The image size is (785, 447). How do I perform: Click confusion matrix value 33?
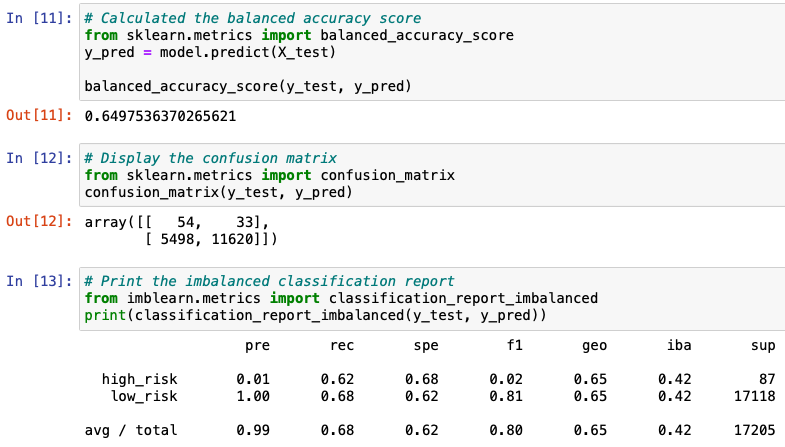click(244, 222)
